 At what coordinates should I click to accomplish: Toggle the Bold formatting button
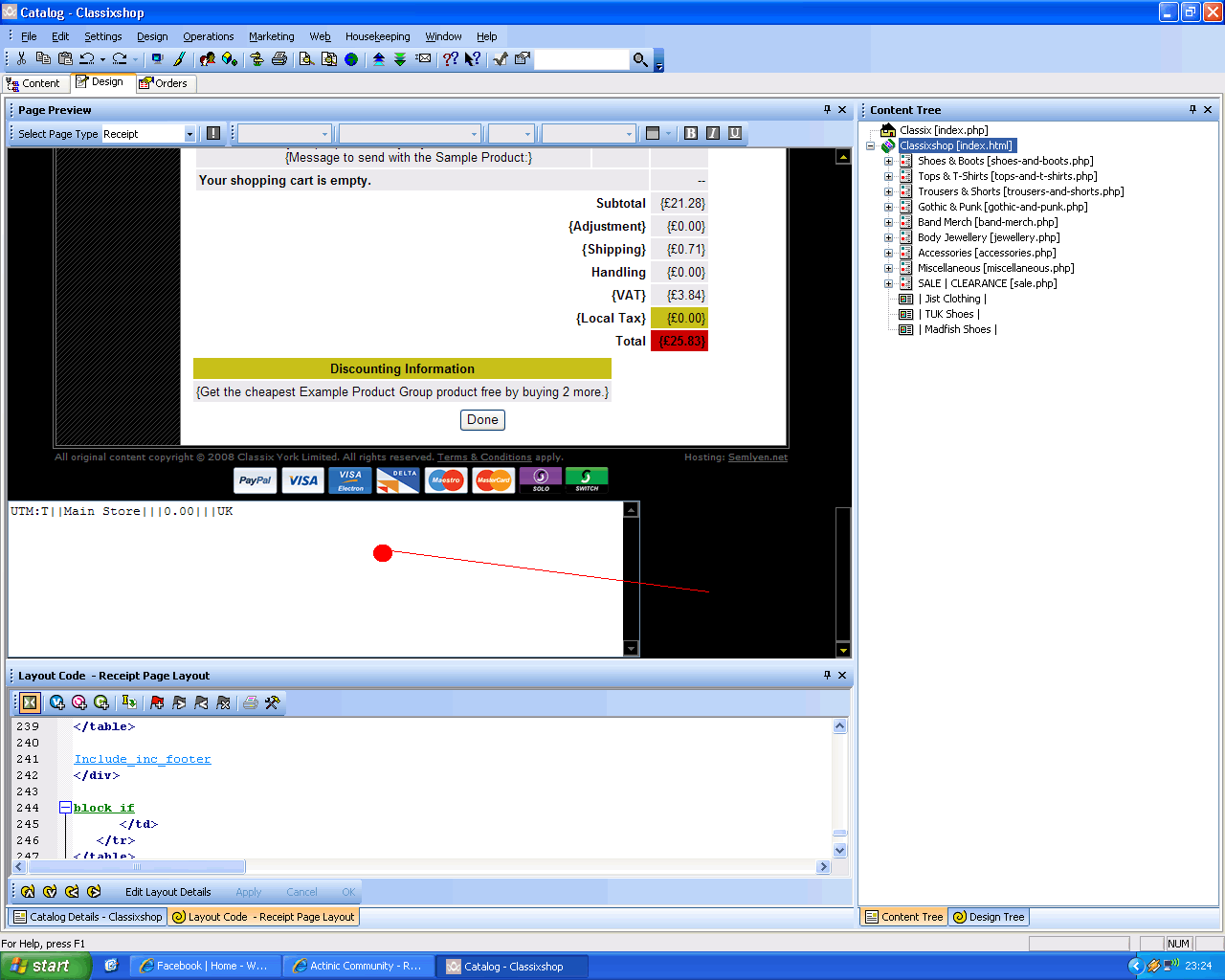point(691,134)
